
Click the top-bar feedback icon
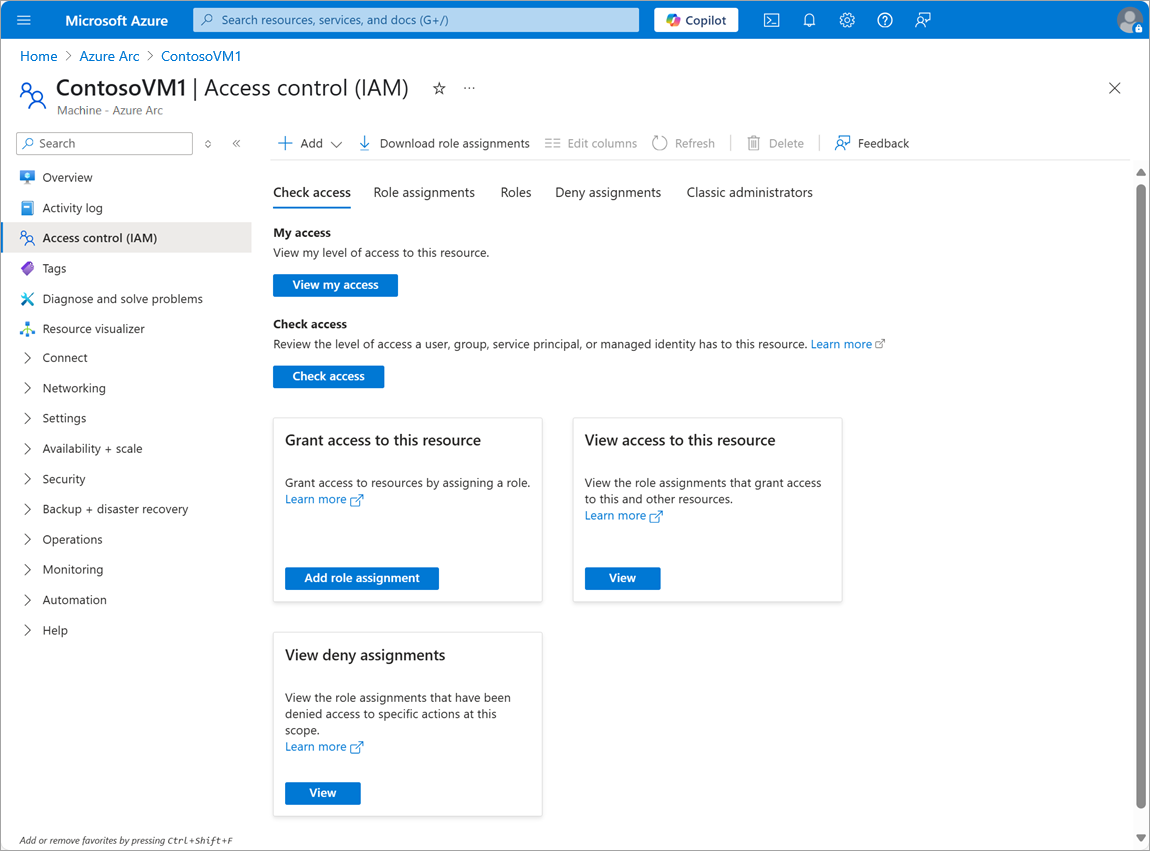coord(923,20)
